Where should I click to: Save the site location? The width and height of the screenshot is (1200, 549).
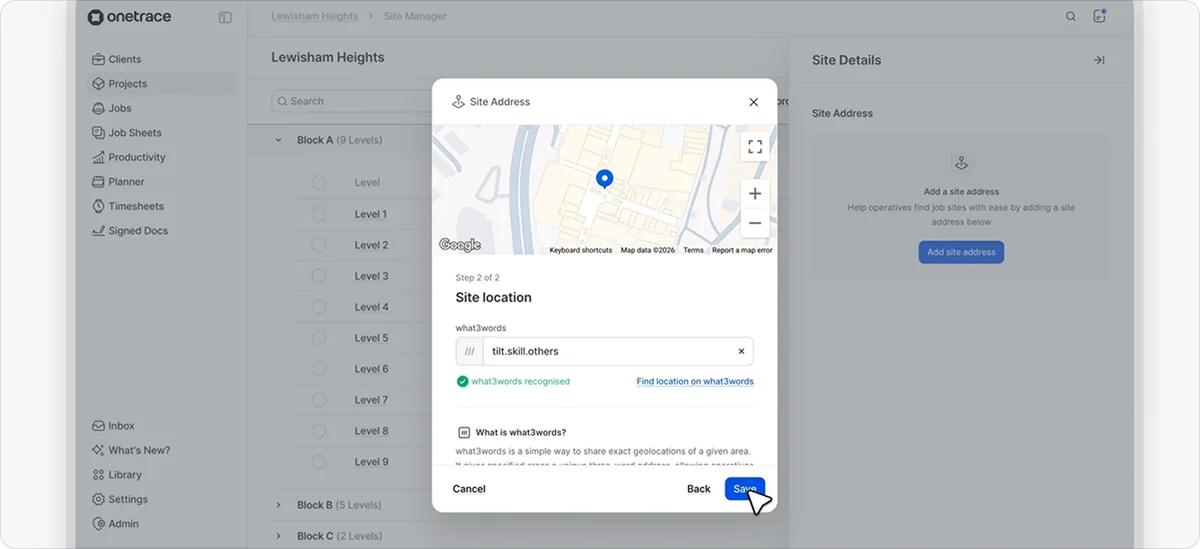click(745, 489)
